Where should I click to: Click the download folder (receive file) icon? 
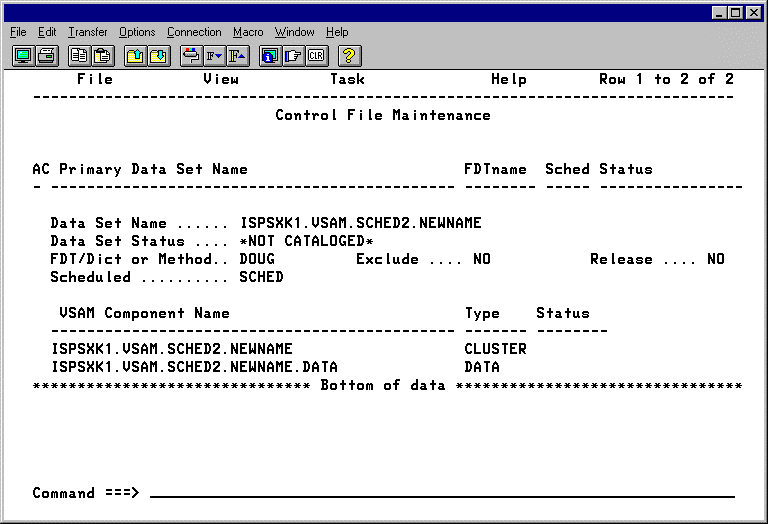click(158, 56)
